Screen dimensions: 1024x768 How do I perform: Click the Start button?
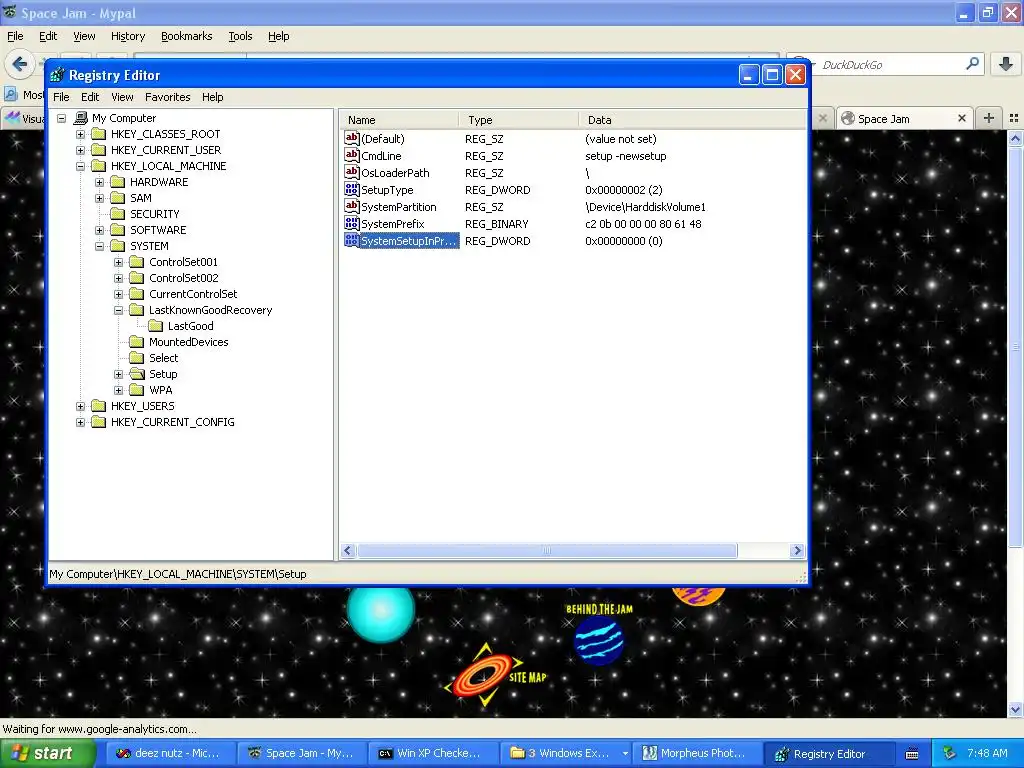coord(48,754)
